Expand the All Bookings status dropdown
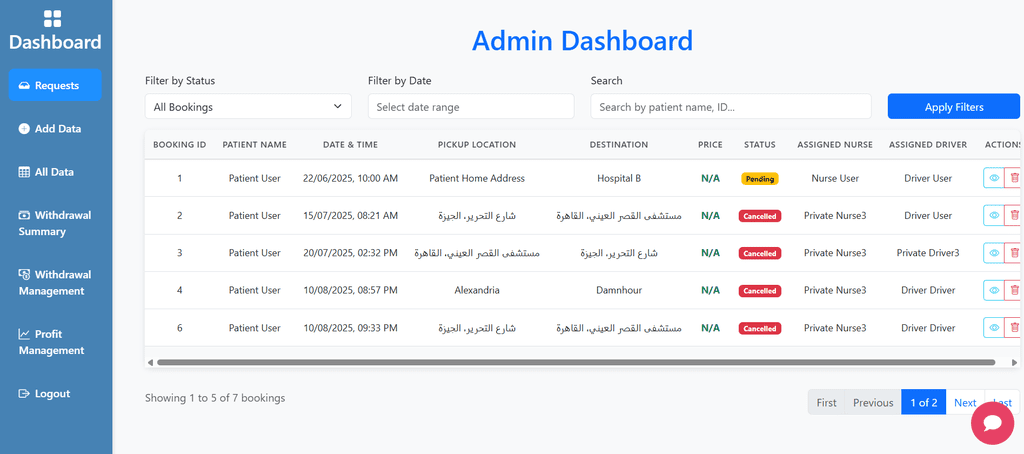The height and width of the screenshot is (454, 1024). point(248,106)
